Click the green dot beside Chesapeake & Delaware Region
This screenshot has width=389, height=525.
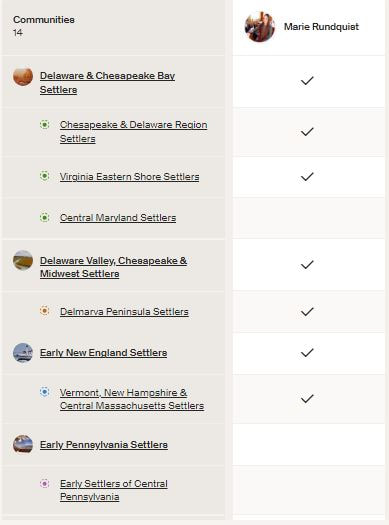click(45, 125)
